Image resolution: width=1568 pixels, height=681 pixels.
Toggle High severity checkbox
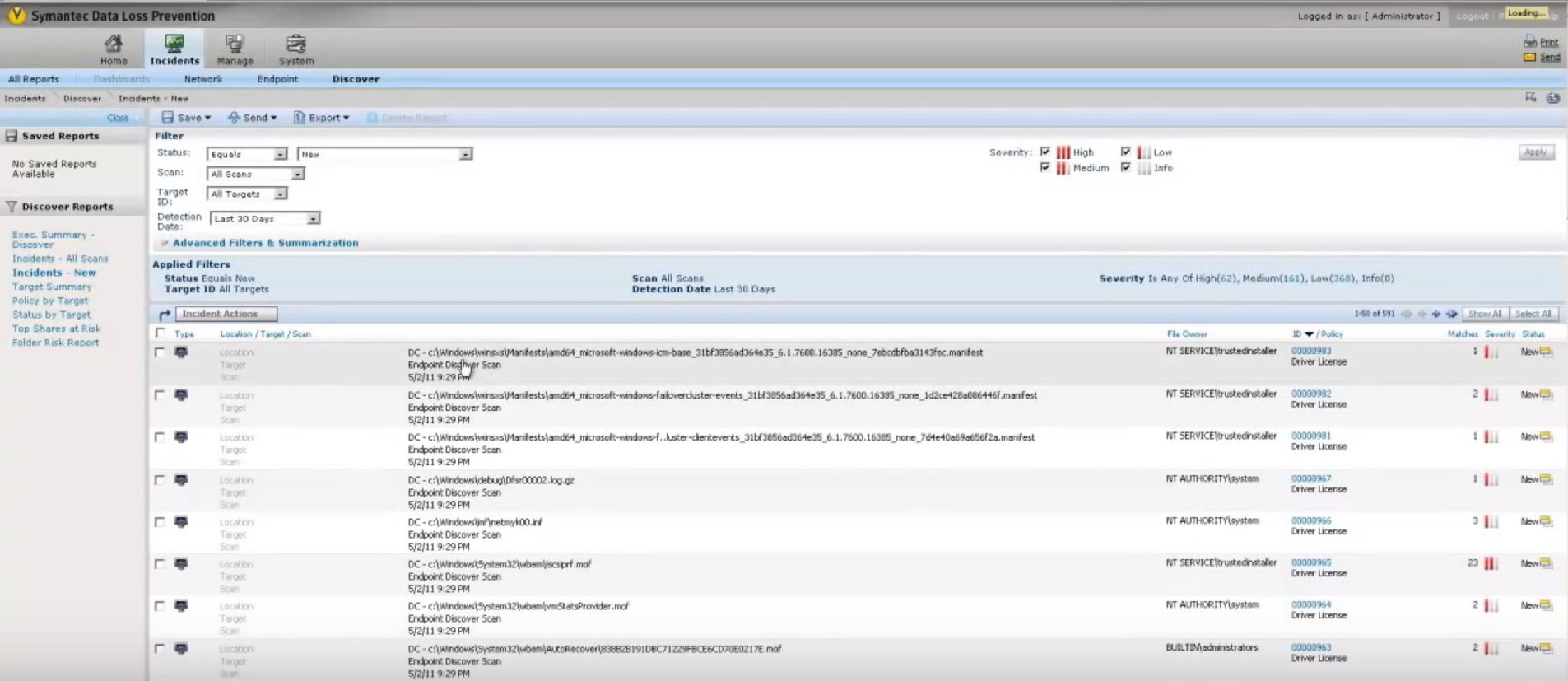[x=1045, y=152]
